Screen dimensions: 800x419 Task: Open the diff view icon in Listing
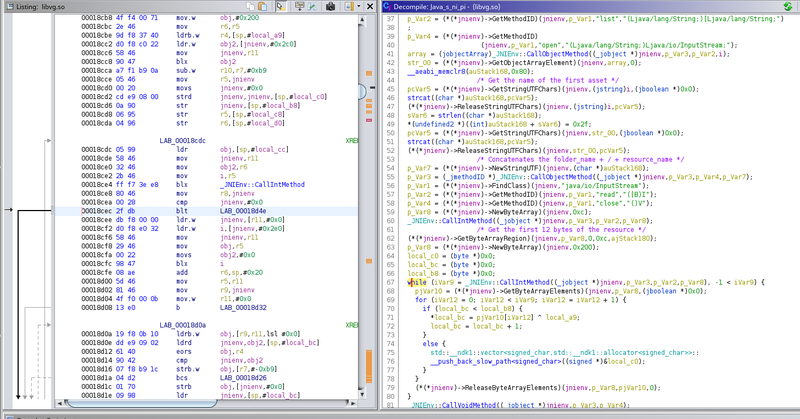(x=312, y=7)
